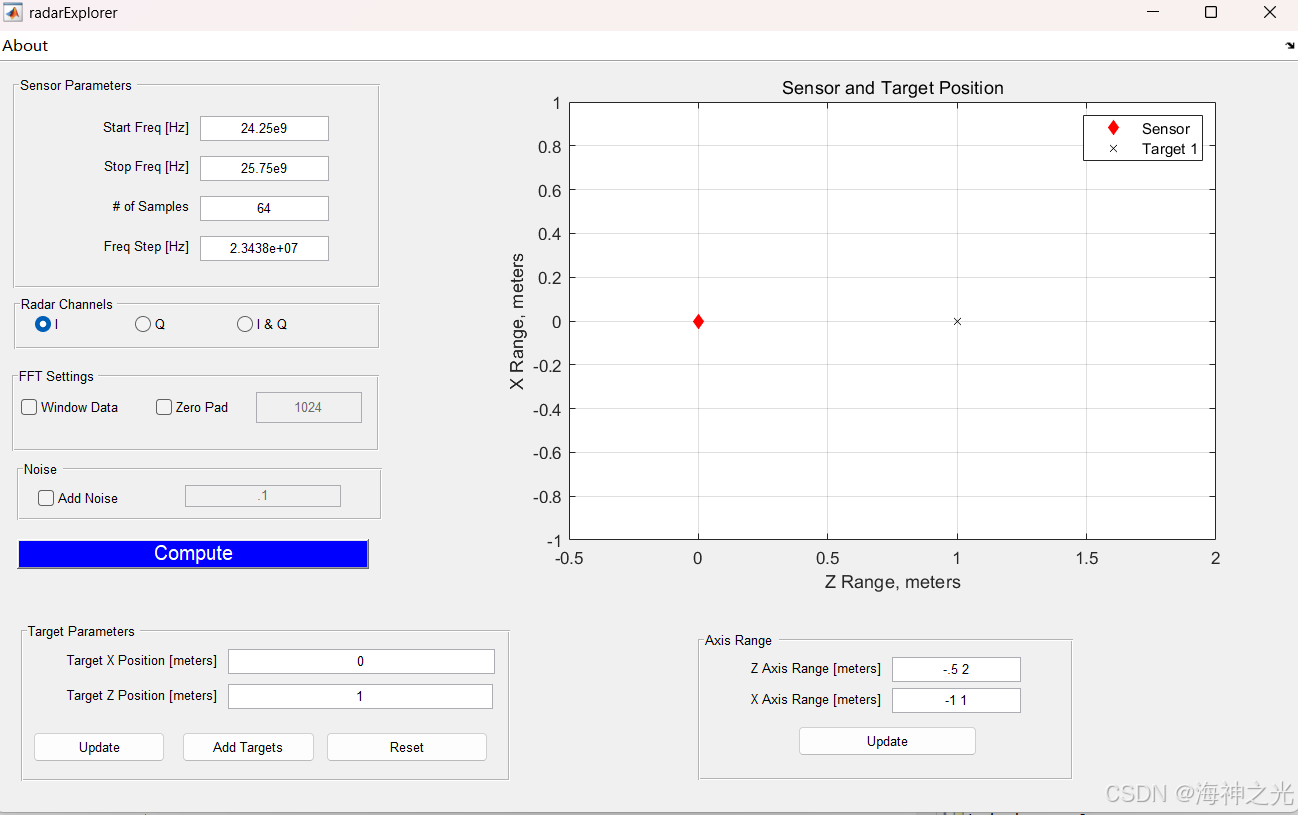Viewport: 1298px width, 815px height.
Task: Click the Target X Position [meters] label
Action: (x=142, y=660)
